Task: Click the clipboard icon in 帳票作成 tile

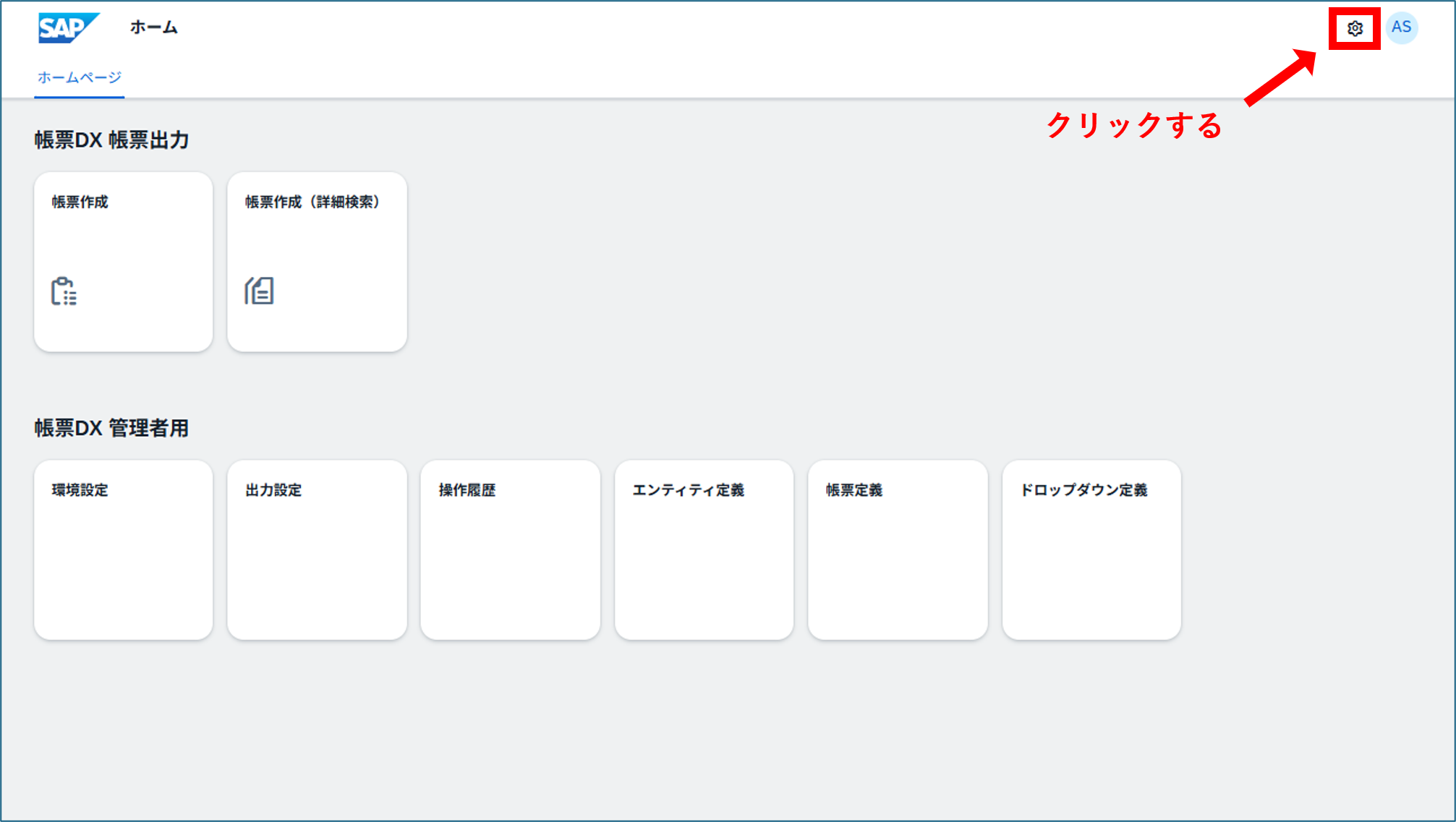Action: tap(64, 291)
